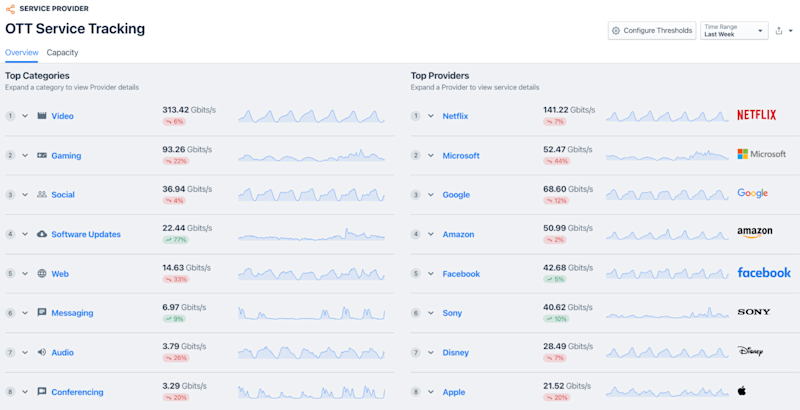
Task: Expand the Microsoft provider row
Action: 431,155
